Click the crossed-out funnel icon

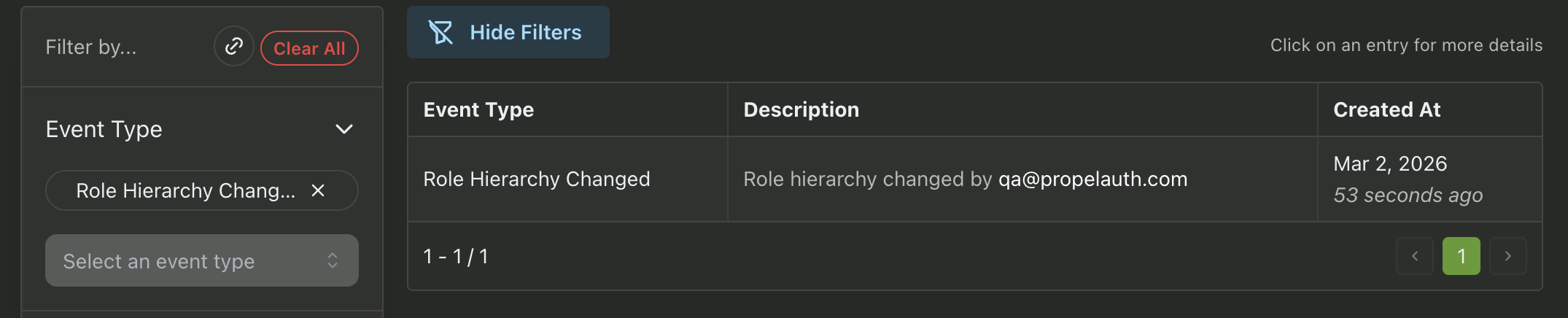pyautogui.click(x=440, y=32)
